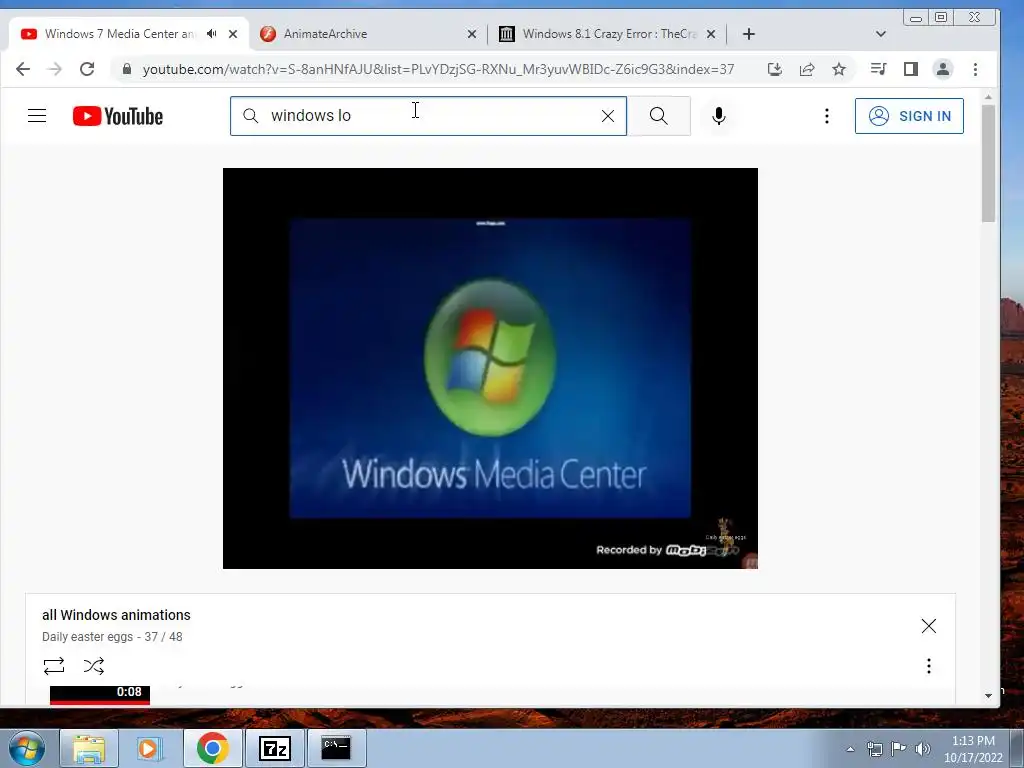Expand the tab search dropdown
Image resolution: width=1024 pixels, height=768 pixels.
pyautogui.click(x=880, y=34)
